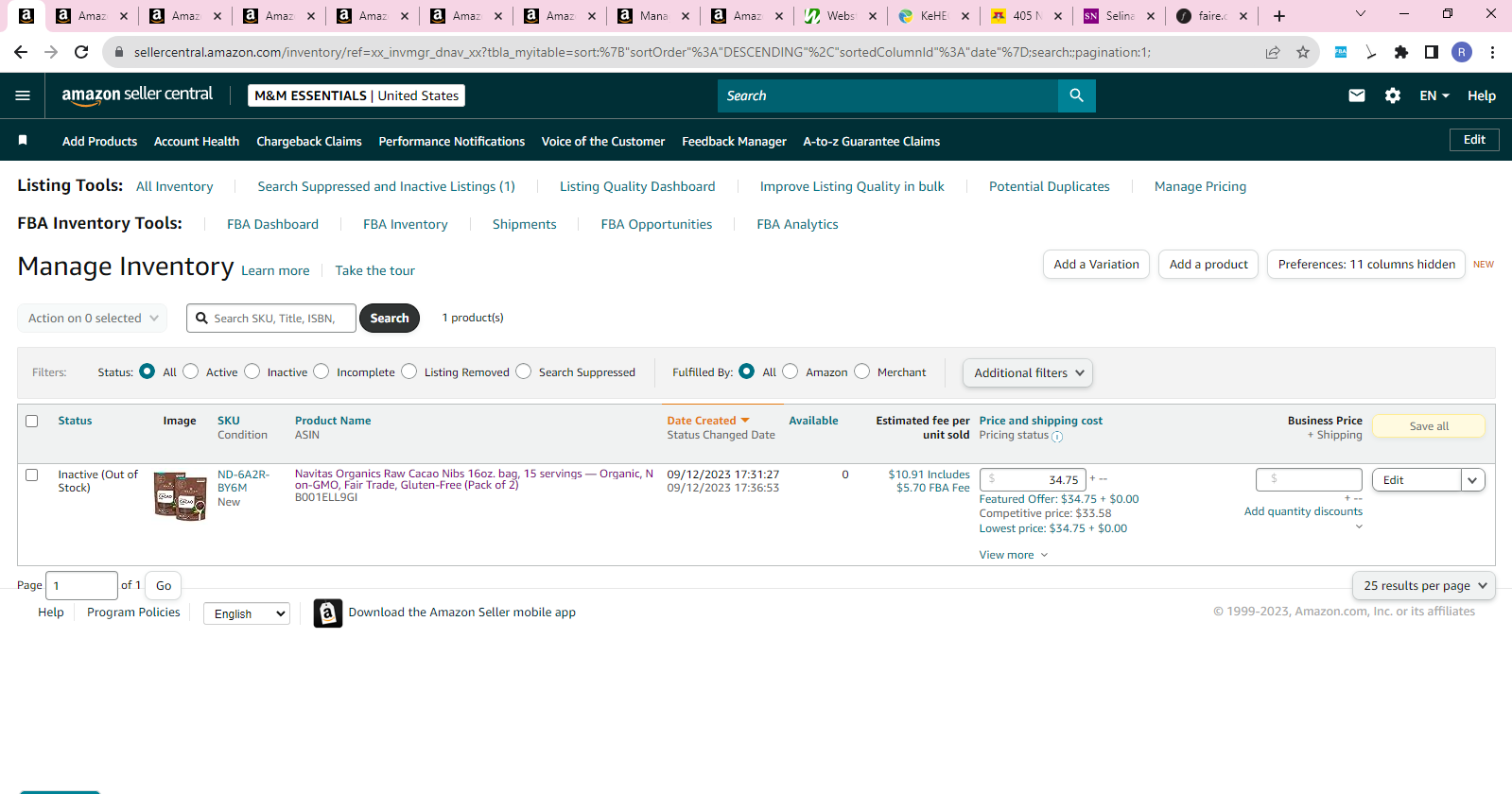1512x794 pixels.
Task: Open Performance Notifications
Action: [452, 142]
